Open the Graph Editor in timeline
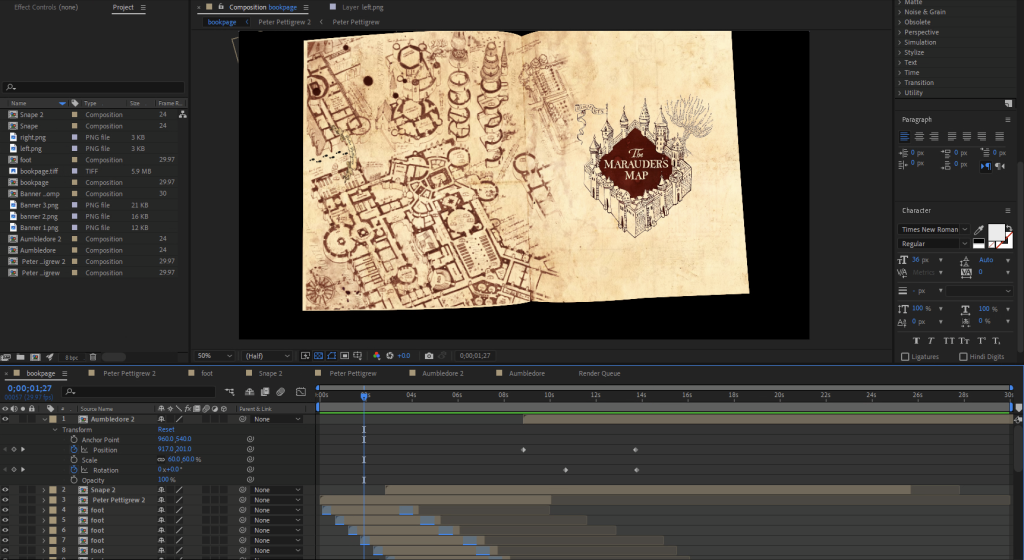1024x560 pixels. (300, 392)
